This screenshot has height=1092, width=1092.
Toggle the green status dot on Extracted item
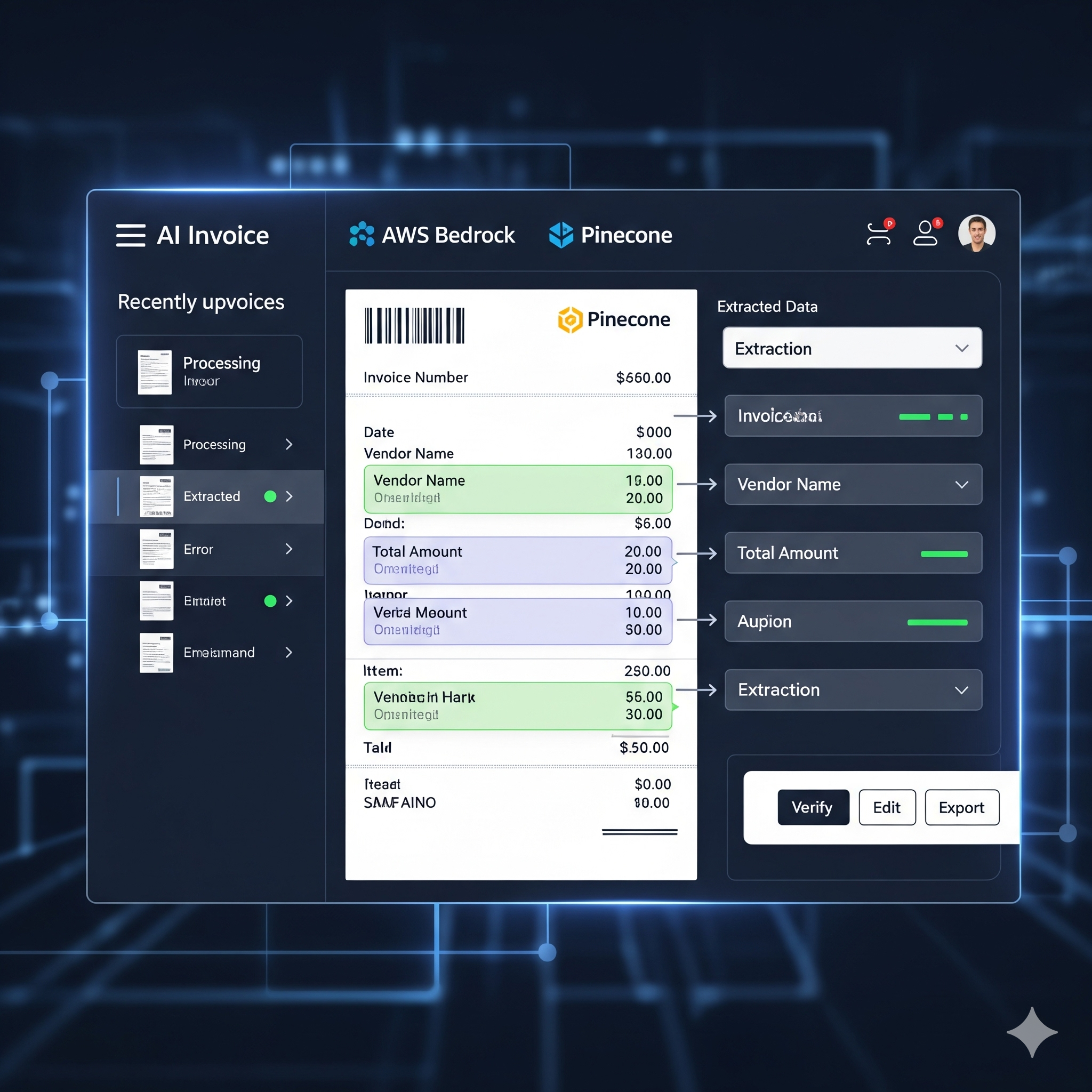click(x=270, y=497)
